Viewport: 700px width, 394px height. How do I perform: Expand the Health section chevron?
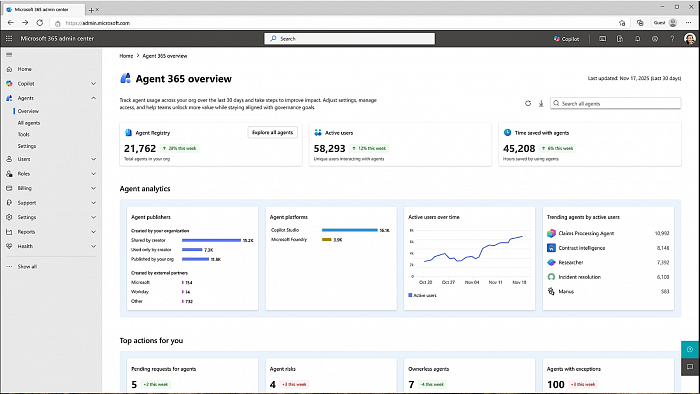point(93,246)
